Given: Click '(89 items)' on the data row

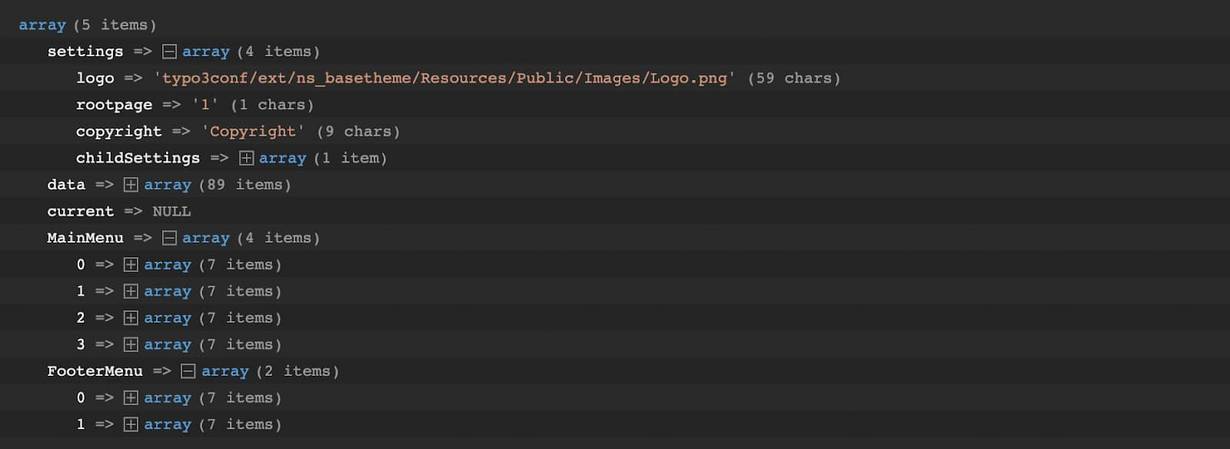Looking at the screenshot, I should tap(244, 185).
